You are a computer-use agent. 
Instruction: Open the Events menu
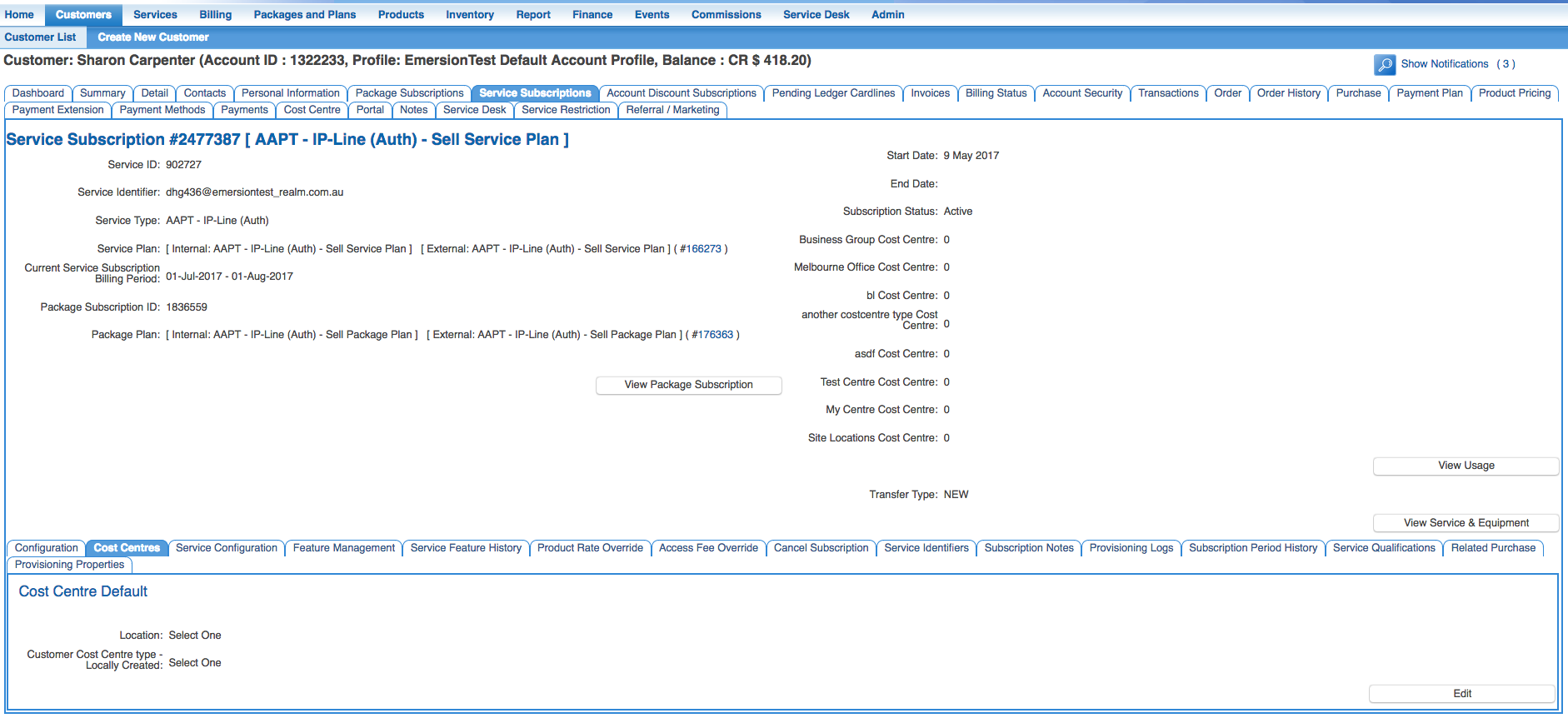click(652, 14)
